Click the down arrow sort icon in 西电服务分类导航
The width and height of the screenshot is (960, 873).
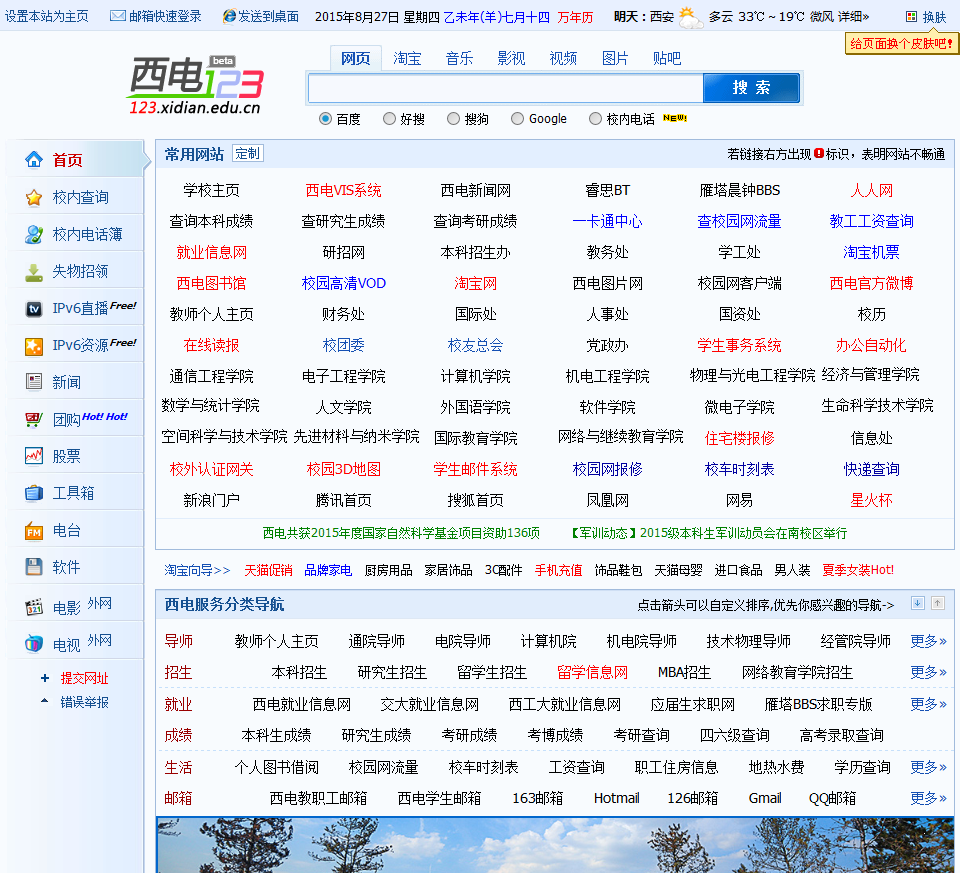tap(918, 603)
